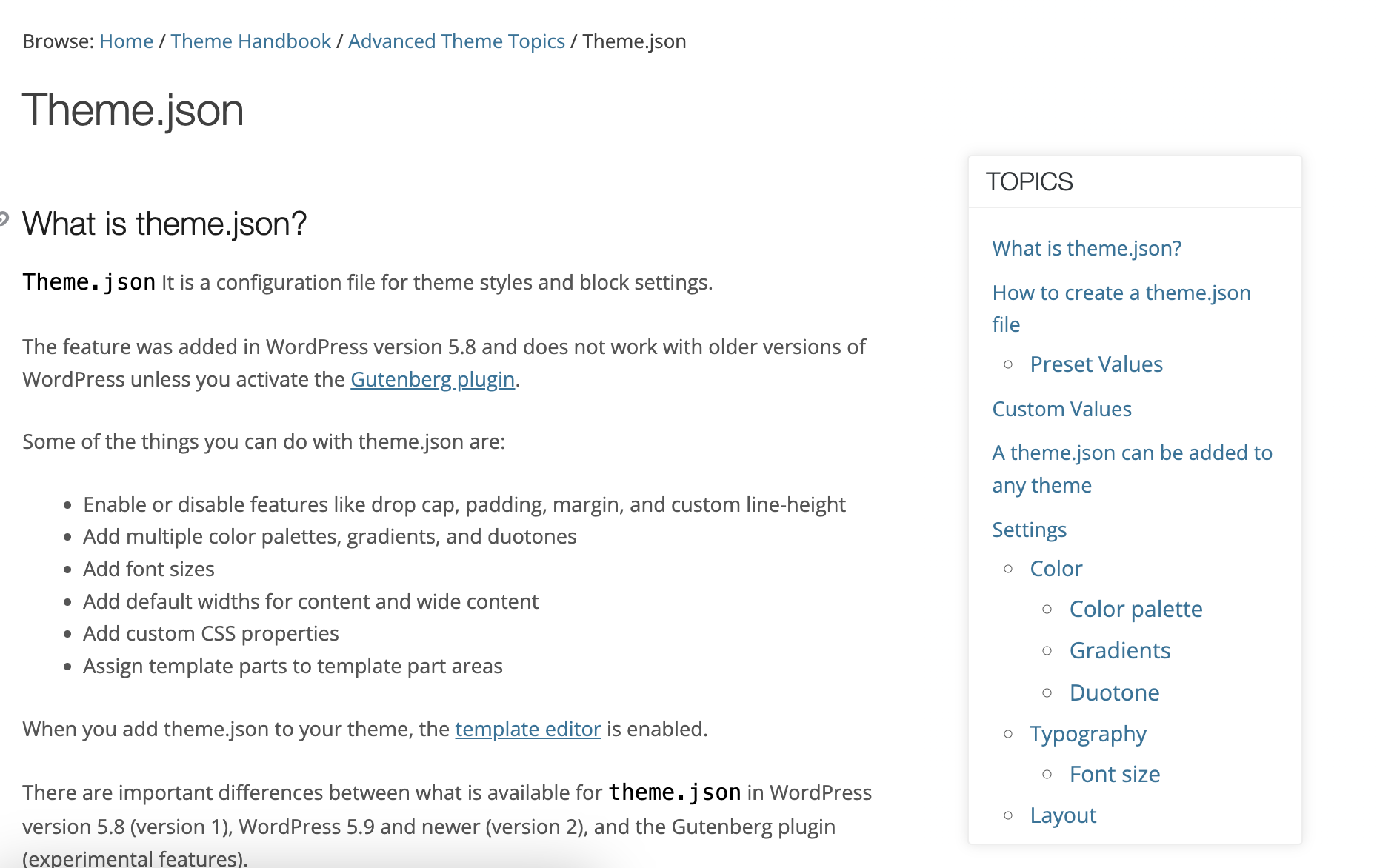1397x868 pixels.
Task: Open Advanced Theme Topics breadcrumb
Action: point(457,41)
